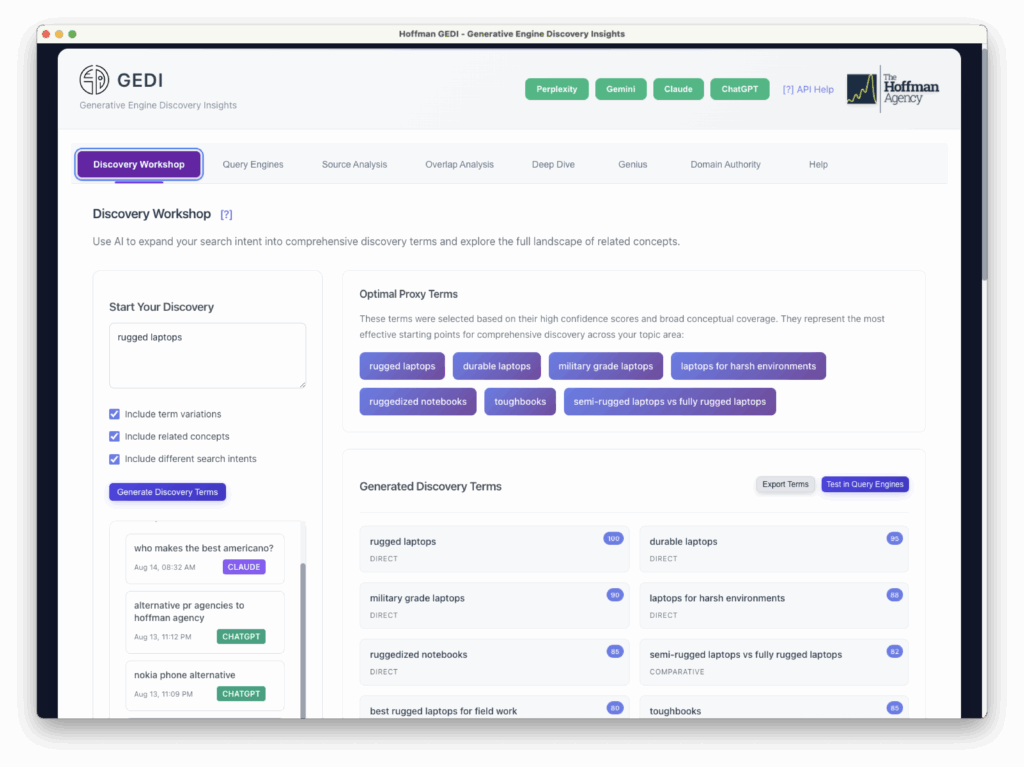The image size is (1024, 767).
Task: Open the Overlap Analysis tab
Action: click(x=459, y=163)
